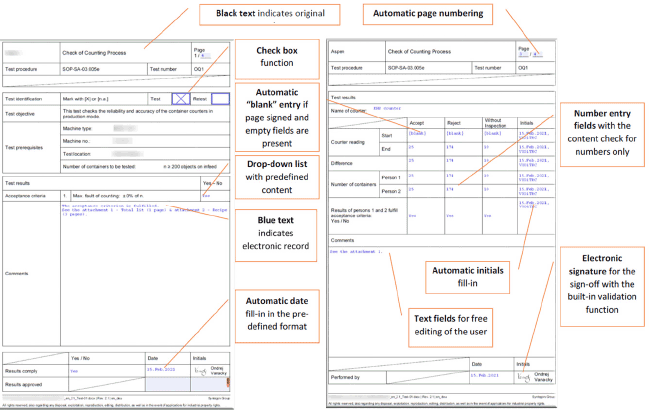Click the 'Machine no.:' label
Image resolution: width=650 pixels, height=410 pixels.
(x=76, y=141)
